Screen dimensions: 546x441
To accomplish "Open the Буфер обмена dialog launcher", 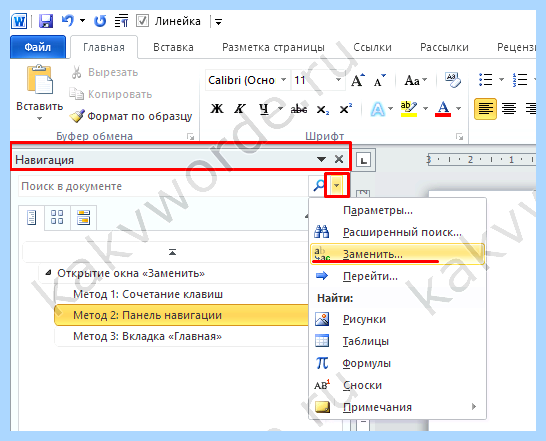I will click(x=190, y=137).
